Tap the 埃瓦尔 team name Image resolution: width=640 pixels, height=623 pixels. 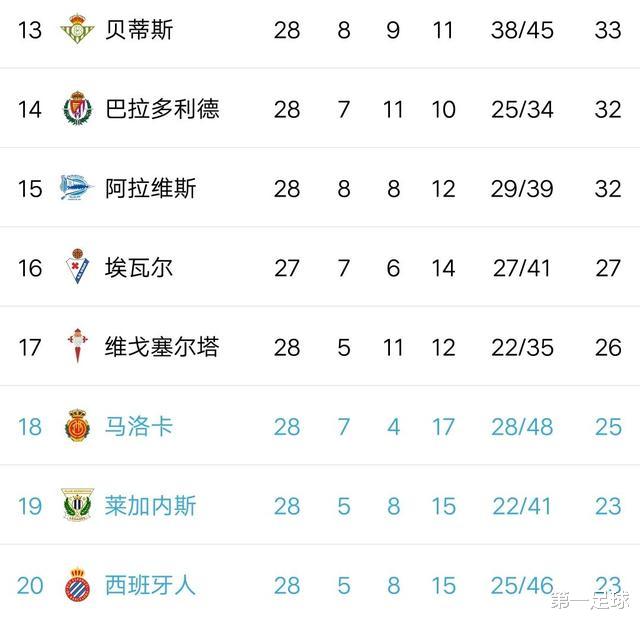click(x=139, y=267)
